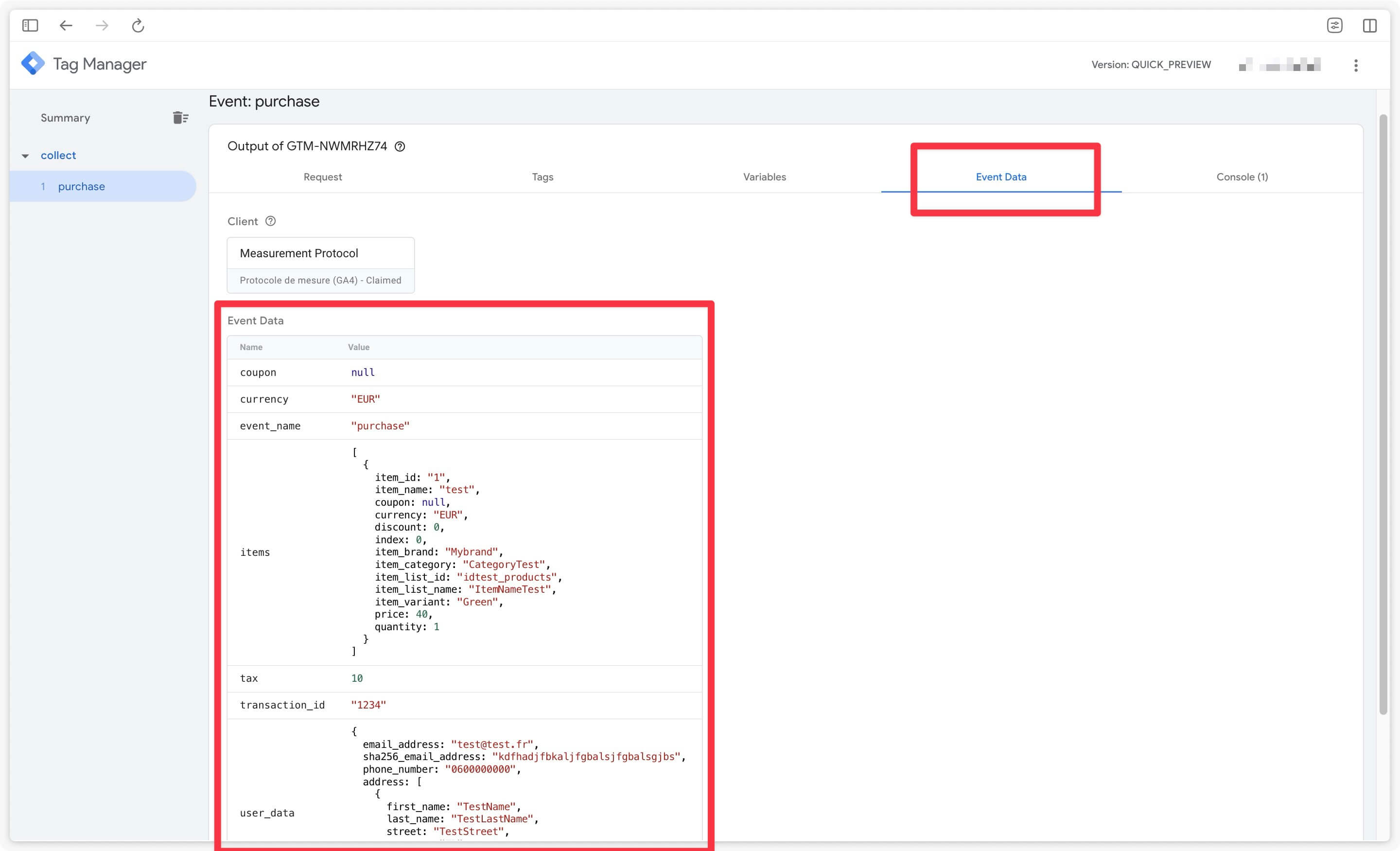The image size is (1400, 851).
Task: Click the item_list_id "idtest_products" line
Action: (x=468, y=577)
